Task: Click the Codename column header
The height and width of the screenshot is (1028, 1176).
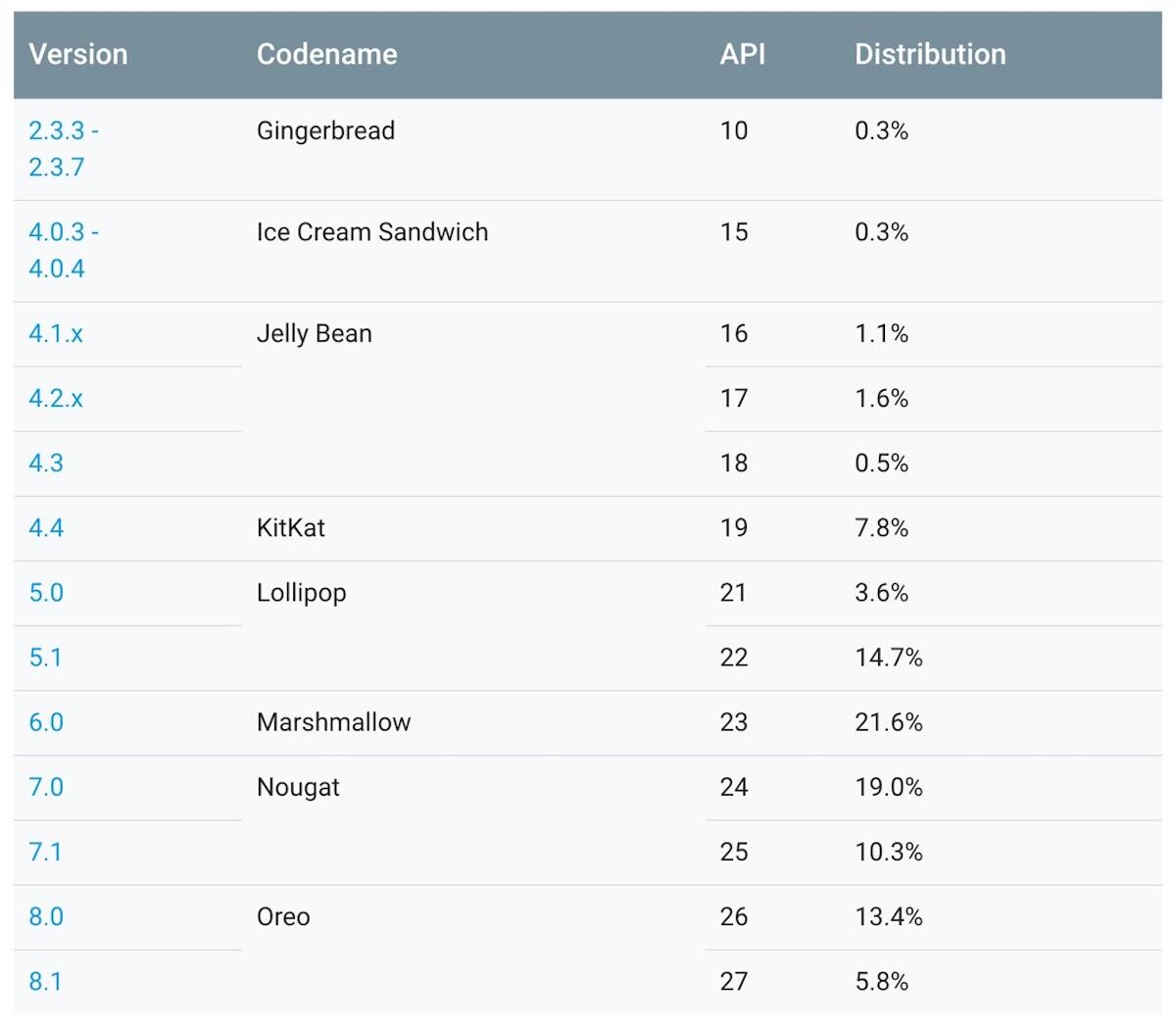Action: (326, 54)
